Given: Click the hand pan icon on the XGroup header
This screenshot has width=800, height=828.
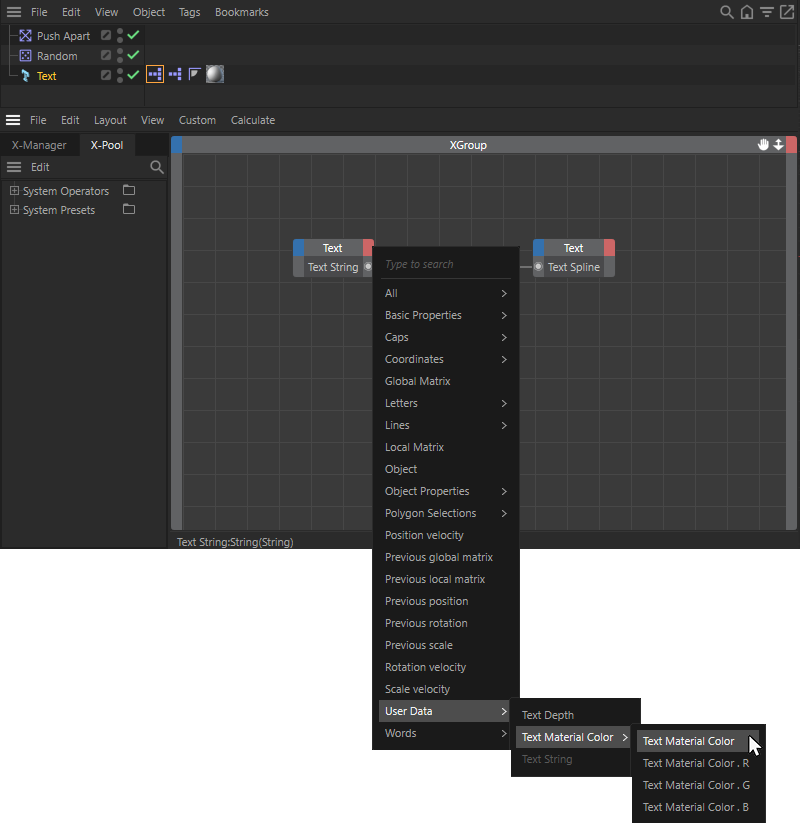Looking at the screenshot, I should point(764,144).
